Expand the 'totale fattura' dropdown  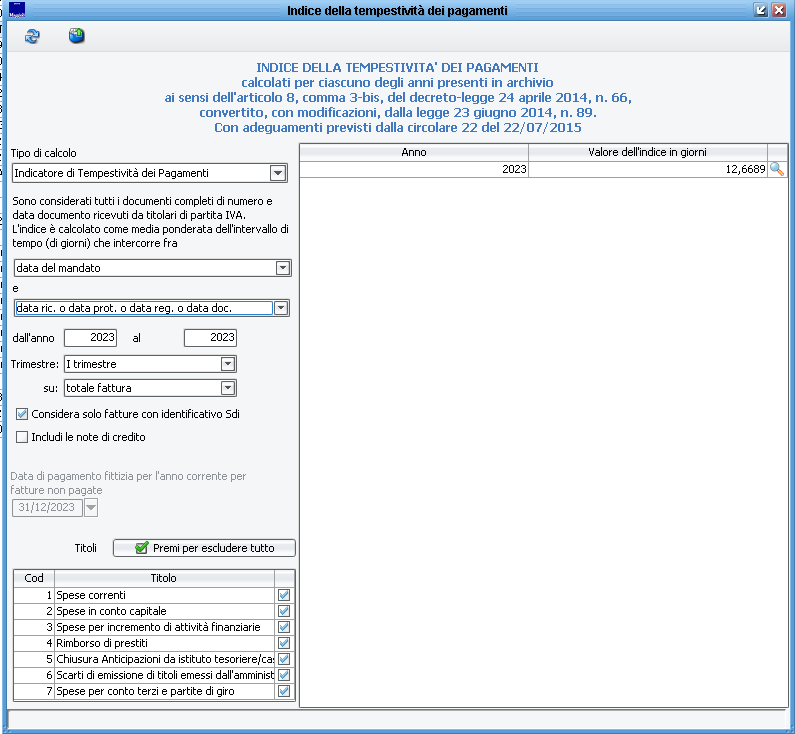coord(228,387)
